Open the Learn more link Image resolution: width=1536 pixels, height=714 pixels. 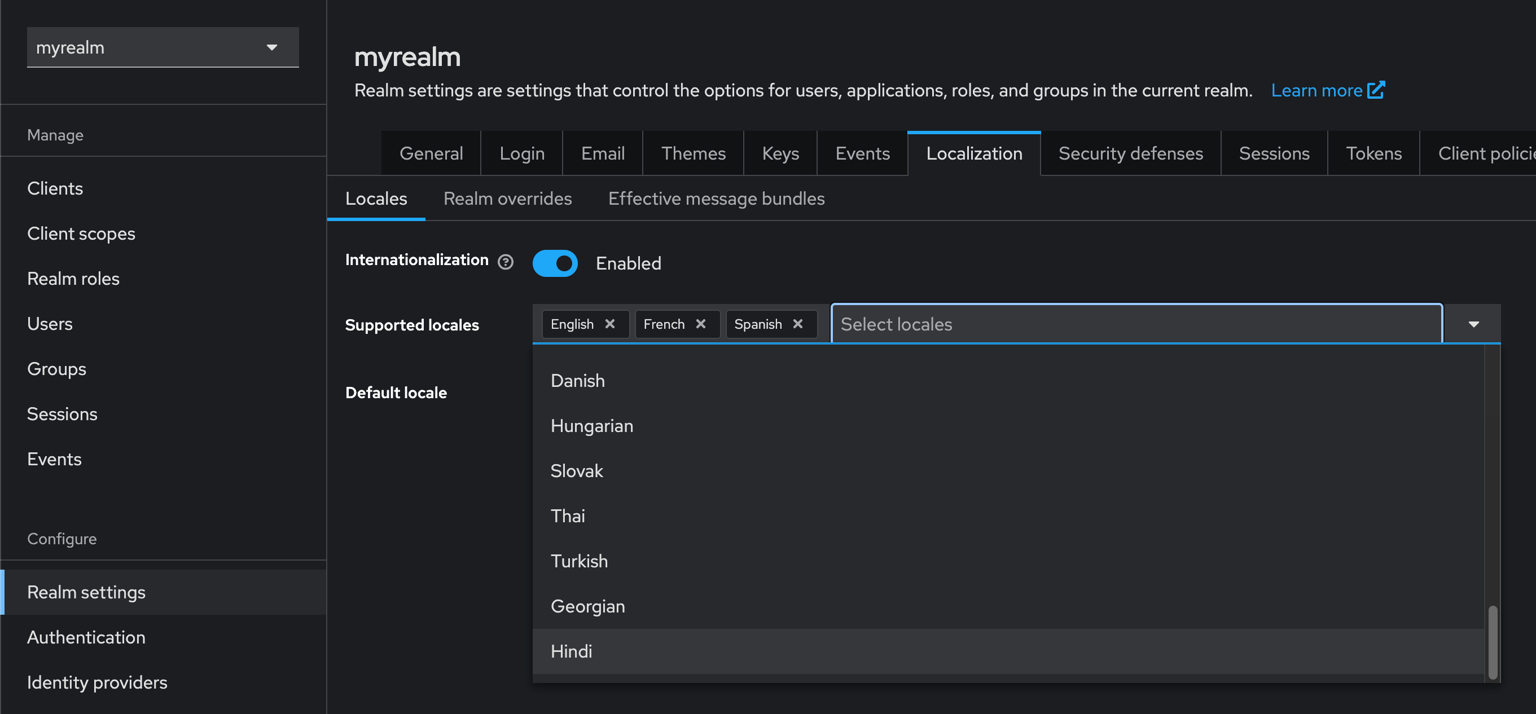pyautogui.click(x=1316, y=90)
